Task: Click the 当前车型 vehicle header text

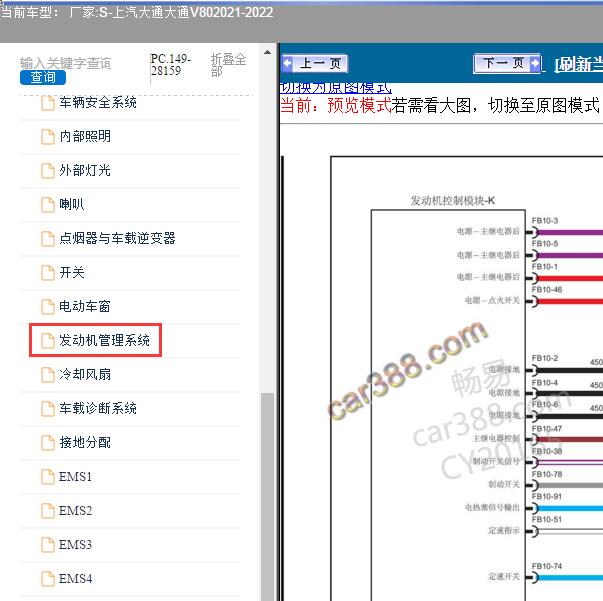Action: point(137,12)
